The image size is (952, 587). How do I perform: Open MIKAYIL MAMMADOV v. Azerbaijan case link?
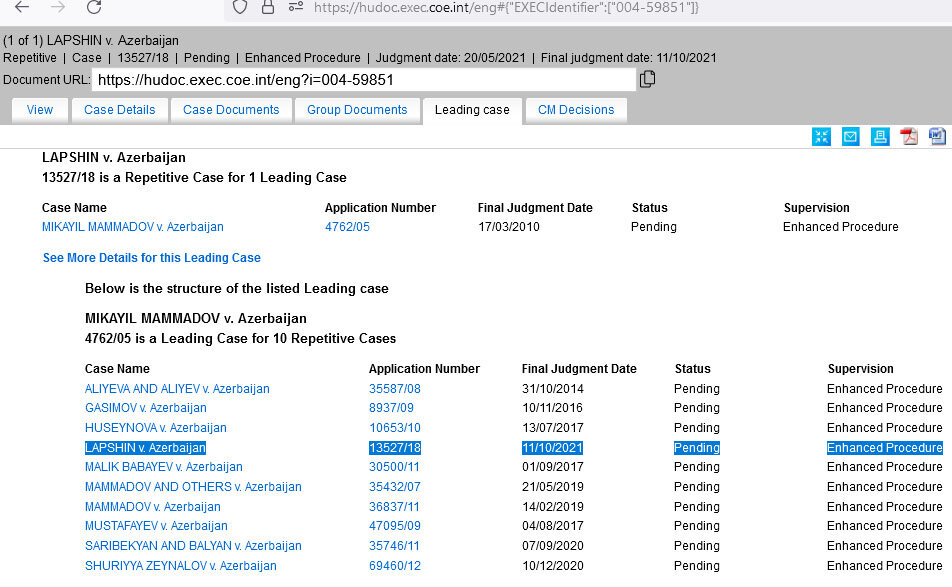pyautogui.click(x=132, y=226)
